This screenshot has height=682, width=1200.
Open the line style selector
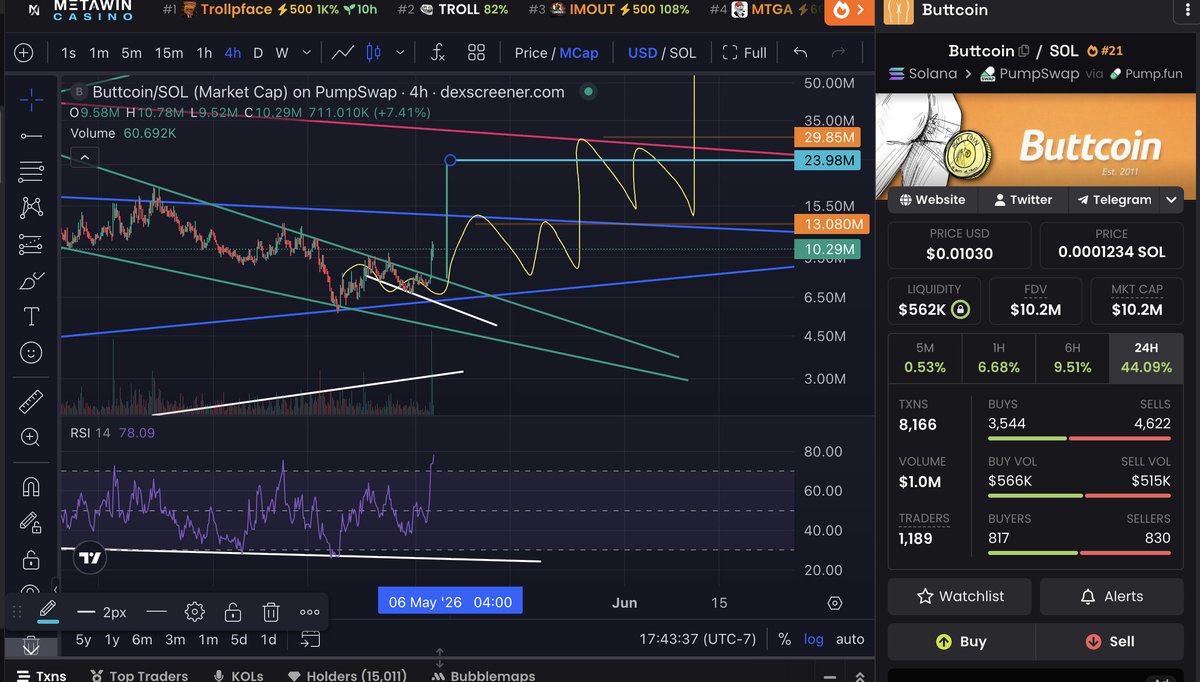[x=156, y=612]
